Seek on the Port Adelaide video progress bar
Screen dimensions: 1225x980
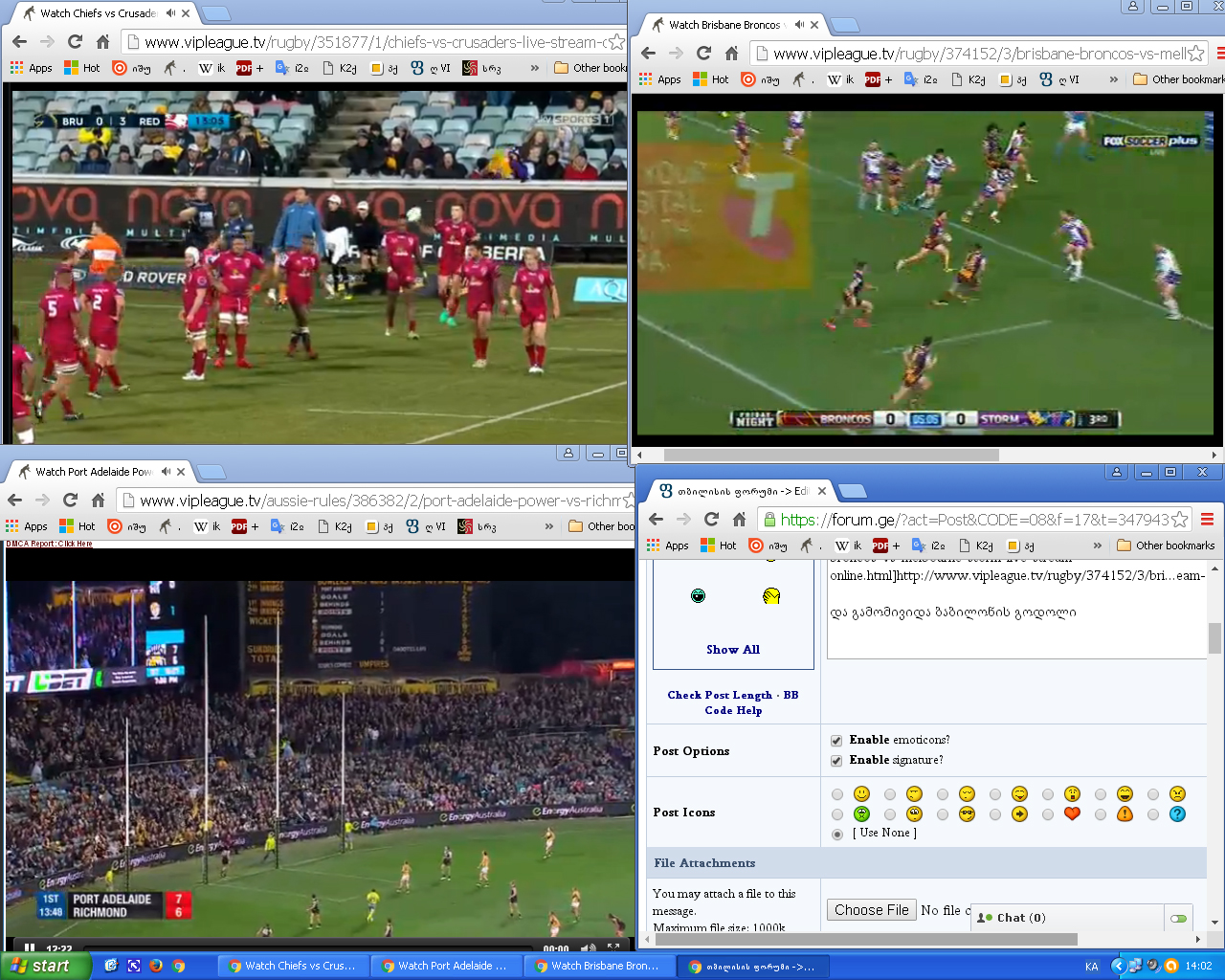tap(307, 949)
